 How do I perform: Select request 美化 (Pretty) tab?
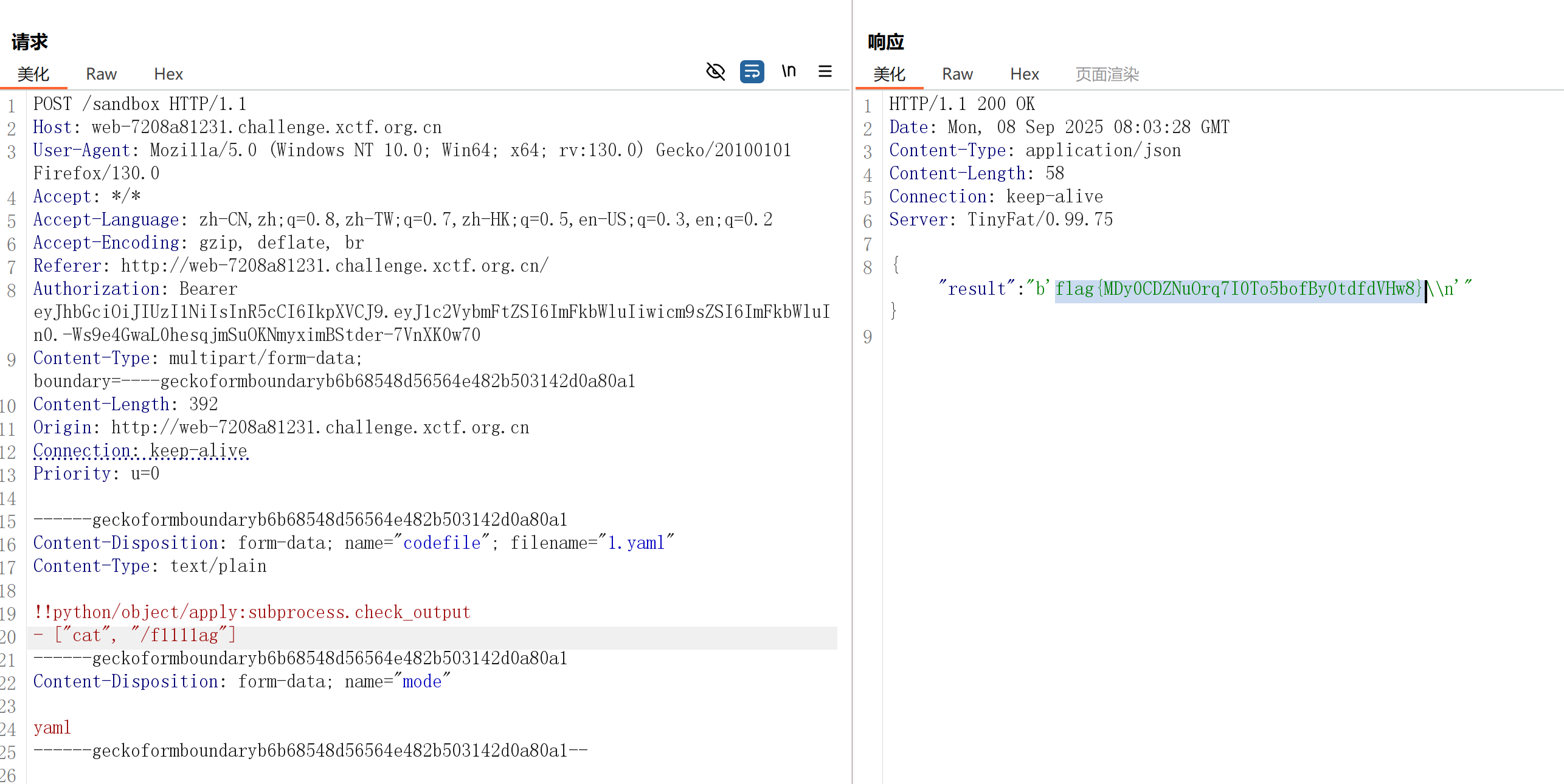tap(33, 74)
